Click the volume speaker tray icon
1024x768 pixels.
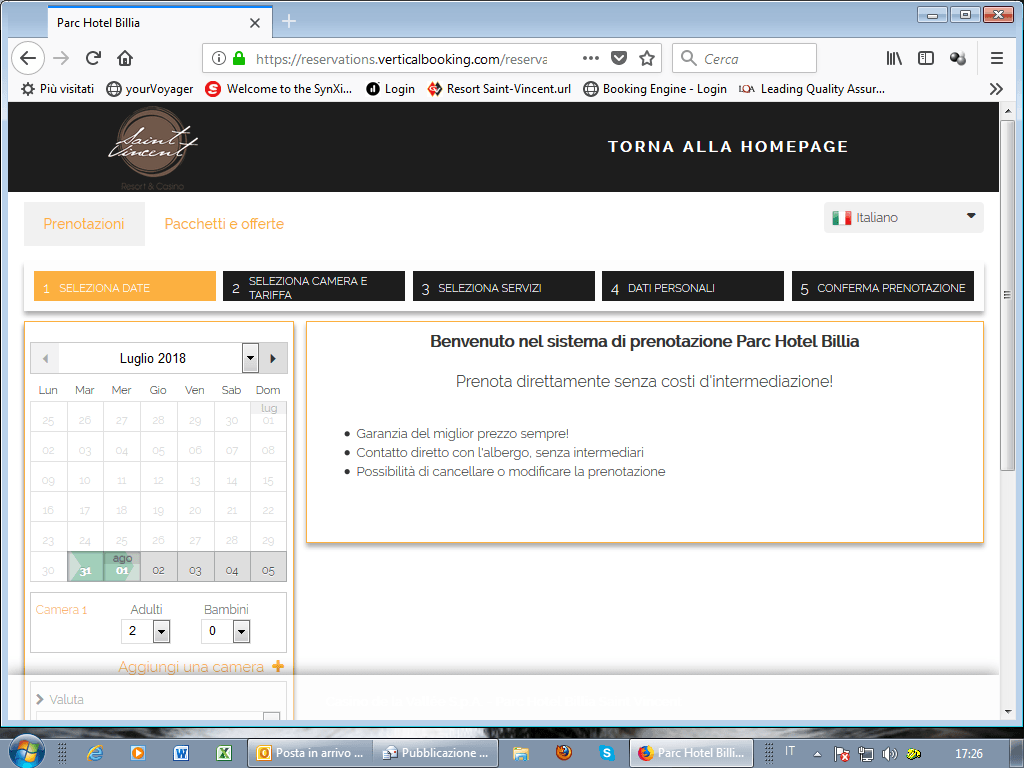tap(889, 754)
